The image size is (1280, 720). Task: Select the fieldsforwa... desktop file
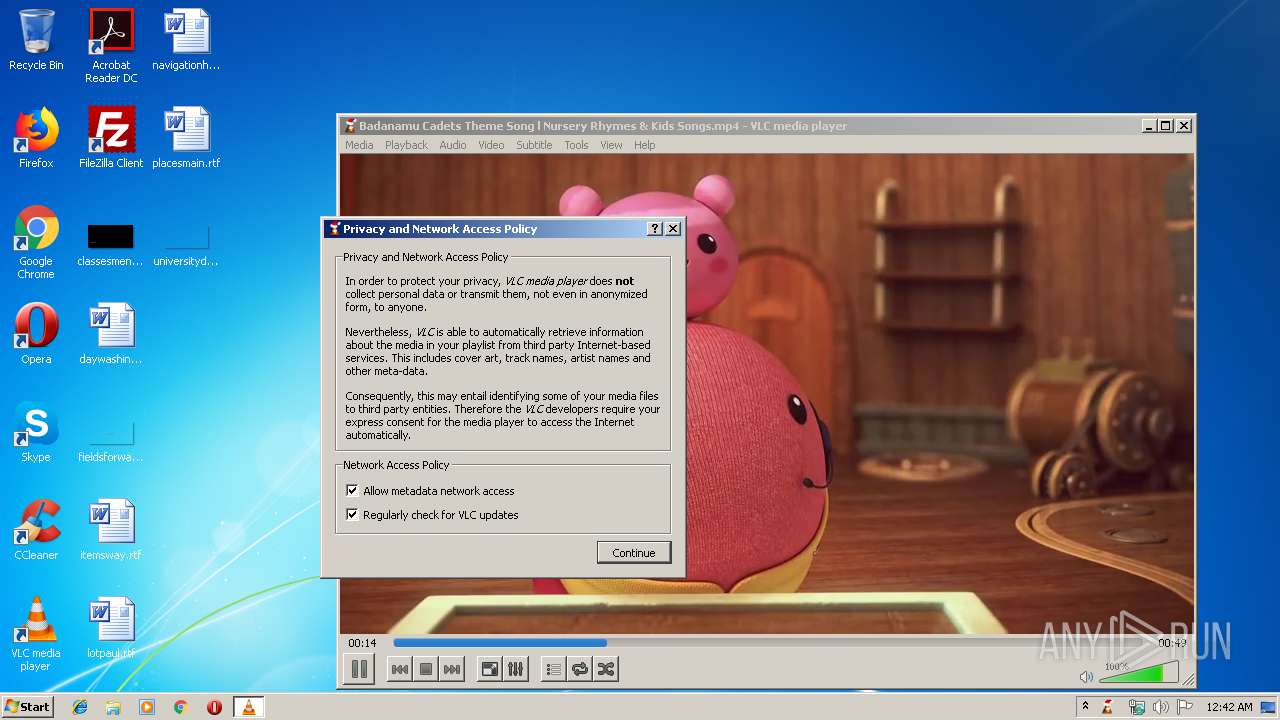[x=111, y=440]
